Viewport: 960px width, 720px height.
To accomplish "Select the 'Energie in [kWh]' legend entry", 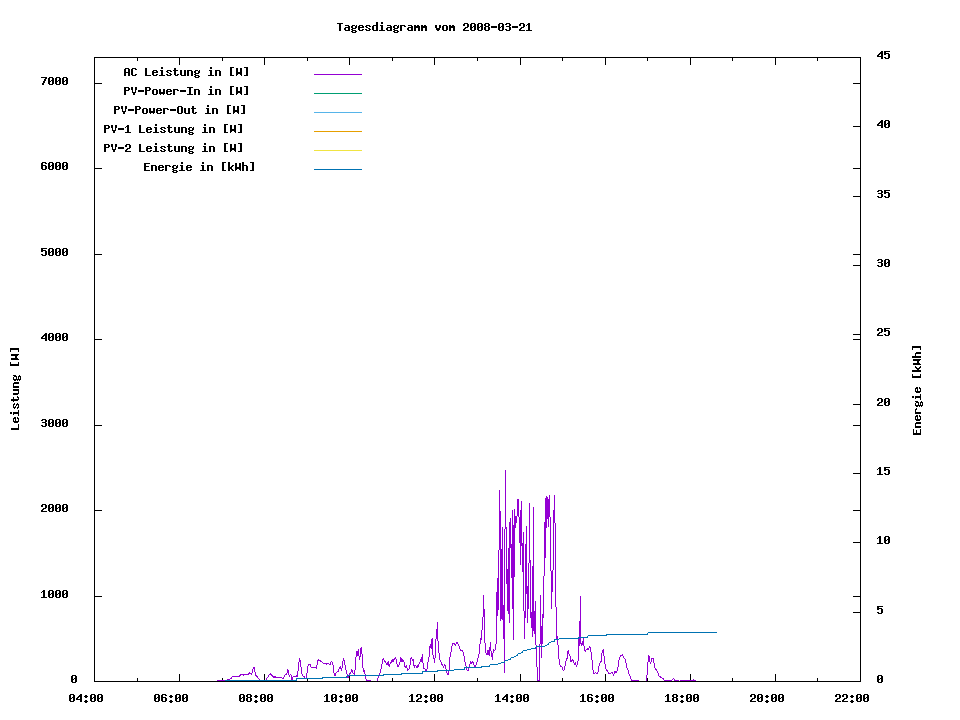I will (199, 167).
